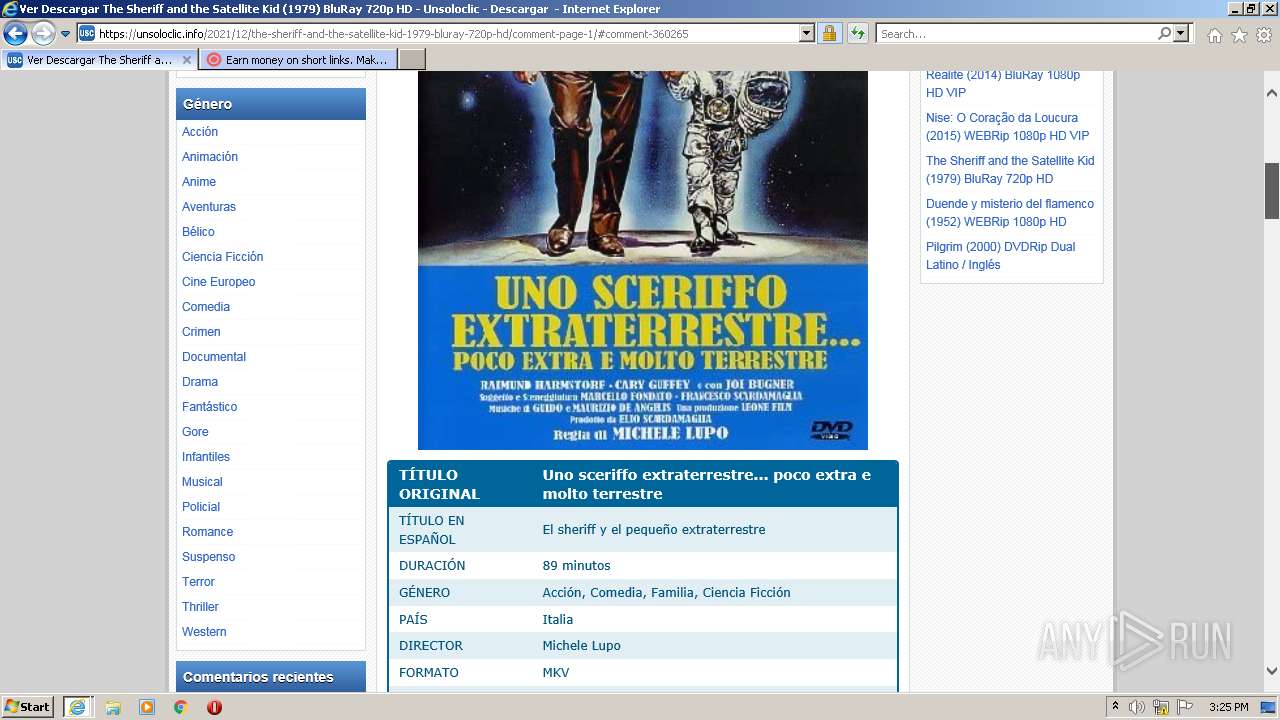Open The Sheriff and the Satellite Kid link

[1010, 170]
